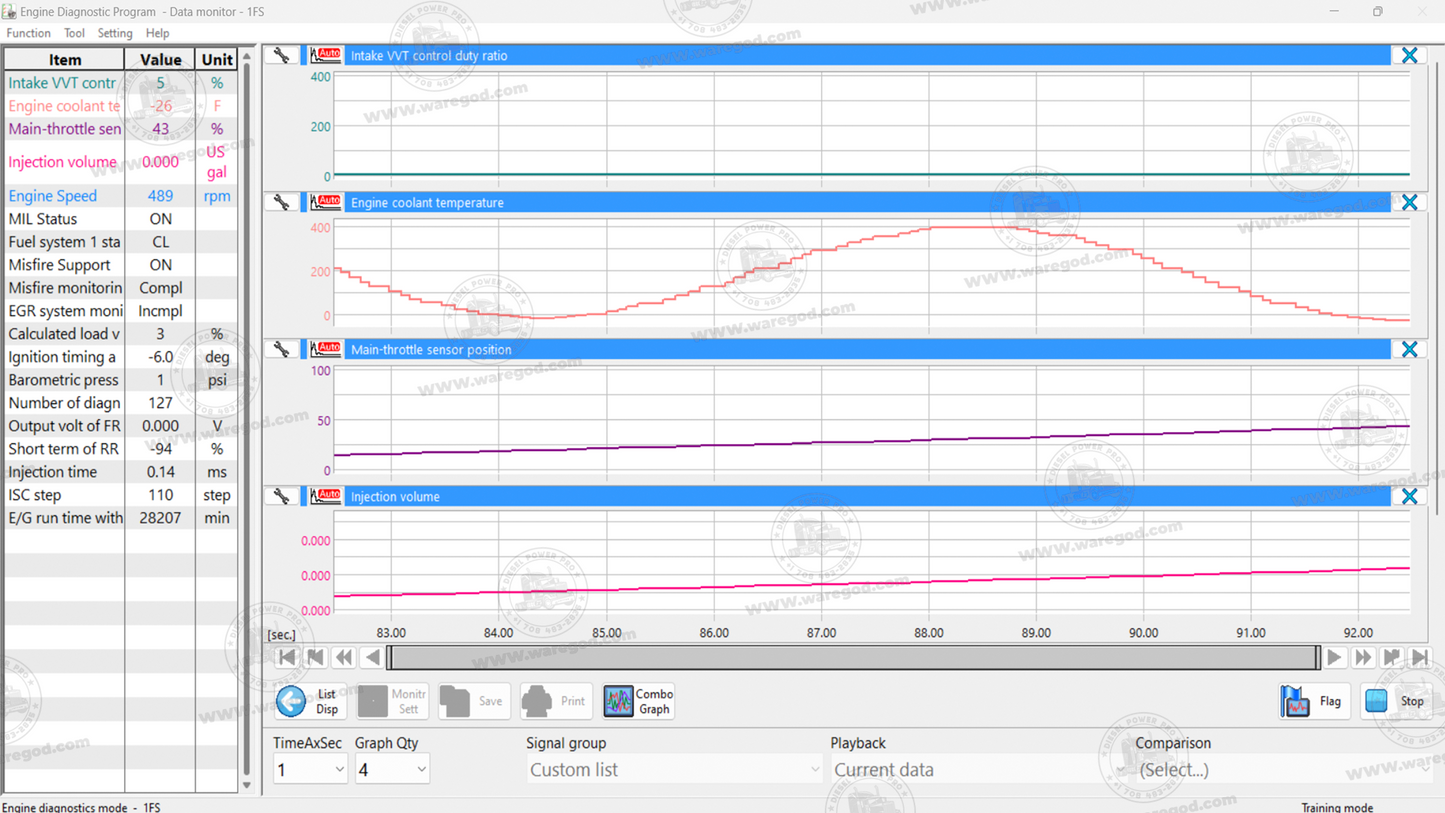Select the Flag marker tool

(1313, 701)
